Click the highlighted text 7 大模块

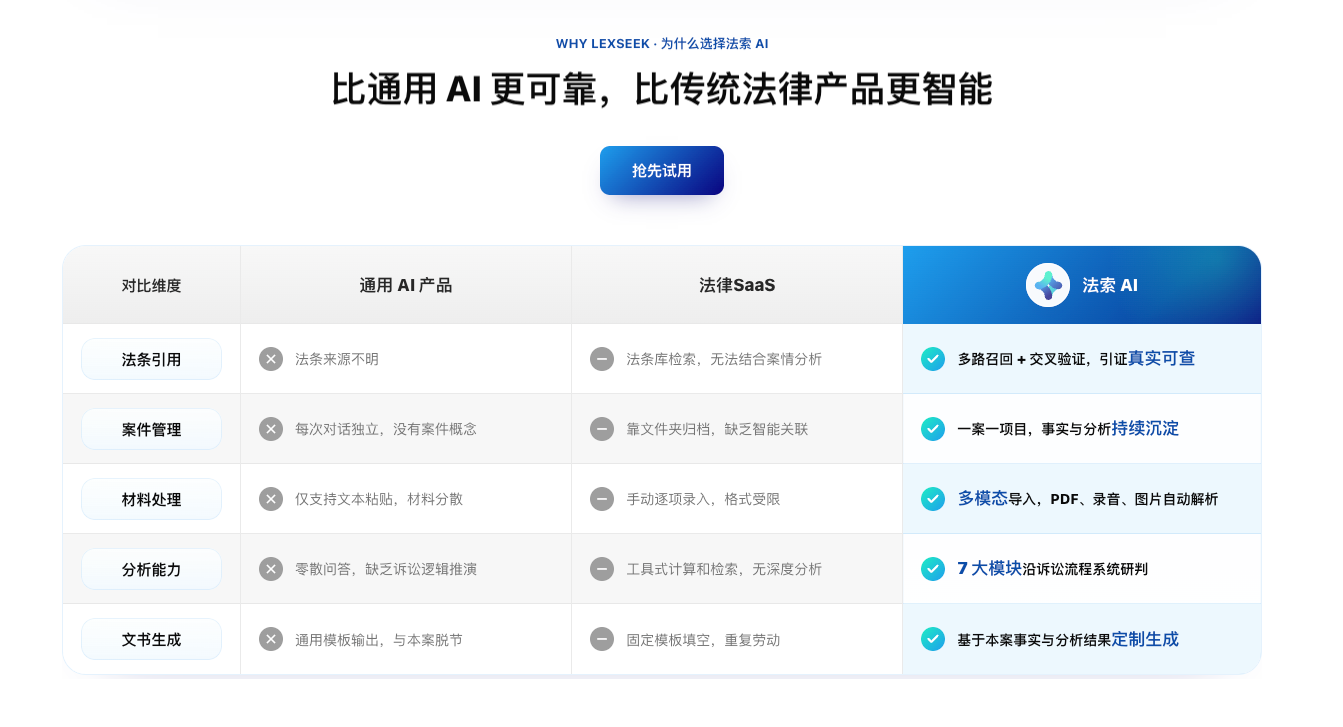pyautogui.click(x=989, y=568)
